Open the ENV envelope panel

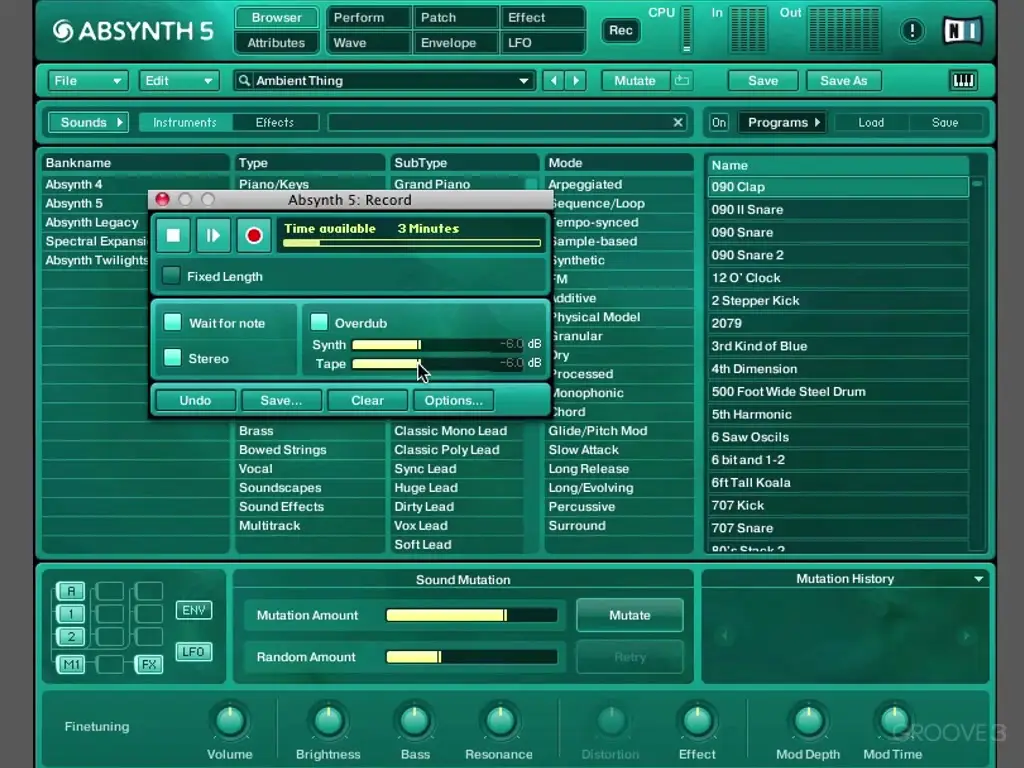[x=193, y=610]
